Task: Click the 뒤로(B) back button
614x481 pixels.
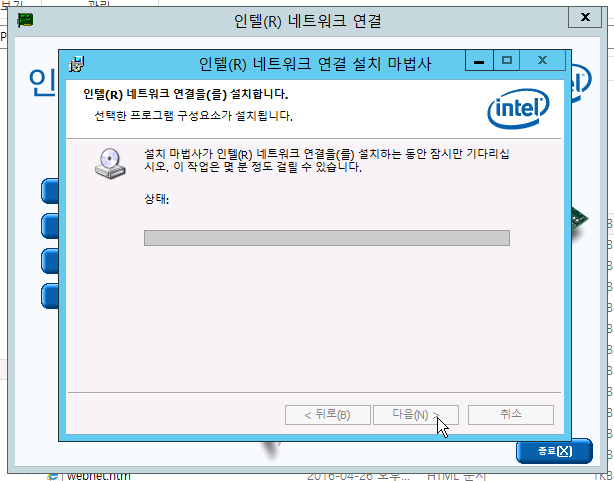Action: [x=328, y=415]
